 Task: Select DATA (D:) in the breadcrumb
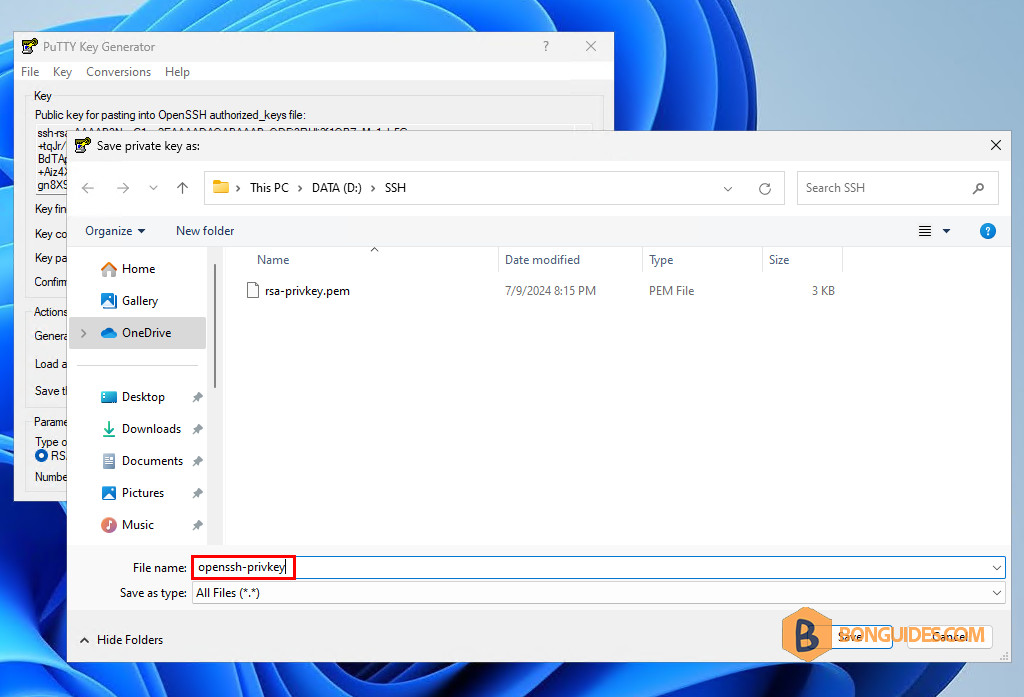click(x=336, y=188)
